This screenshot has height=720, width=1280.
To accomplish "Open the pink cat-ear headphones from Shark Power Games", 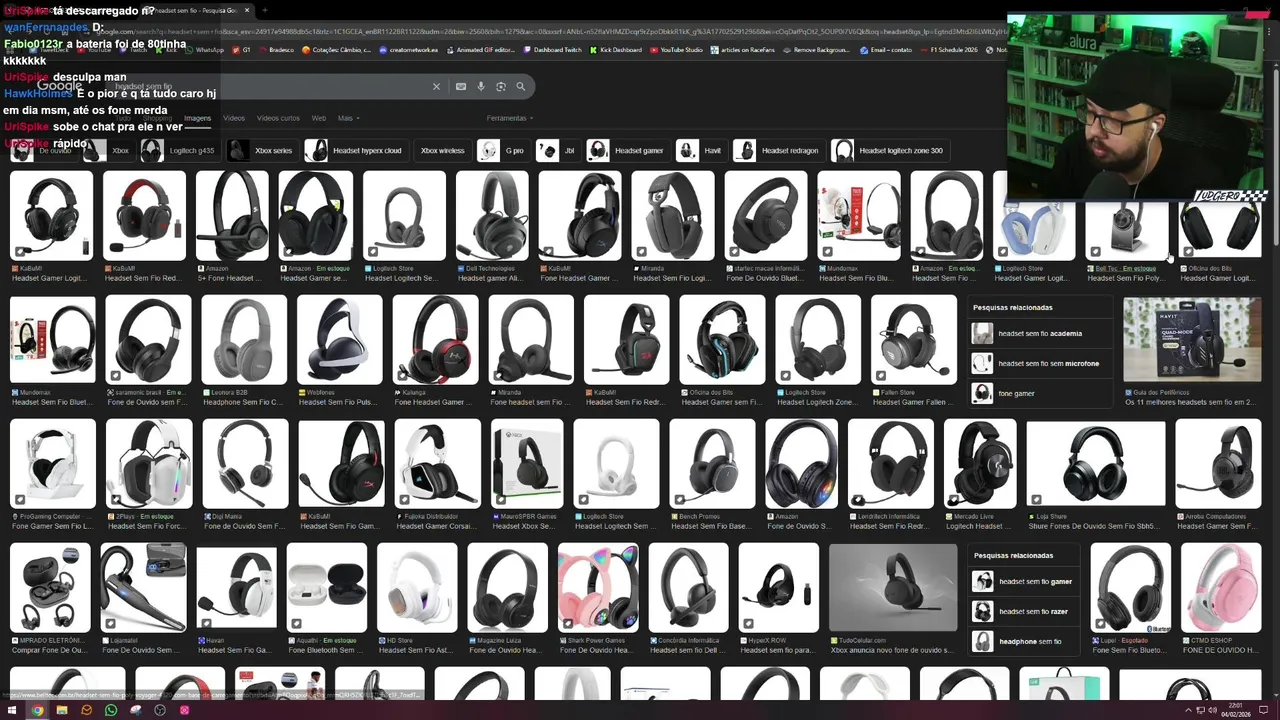I will (x=598, y=588).
